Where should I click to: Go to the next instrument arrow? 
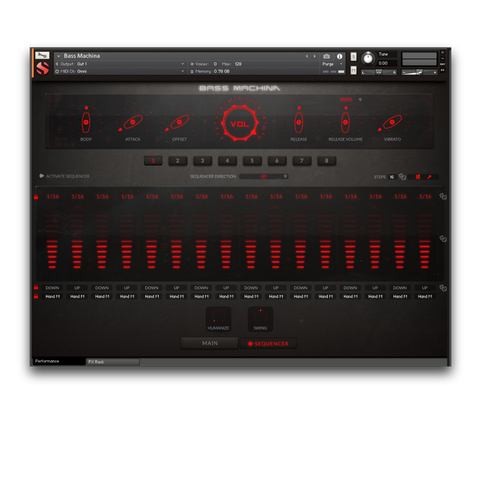pos(314,56)
